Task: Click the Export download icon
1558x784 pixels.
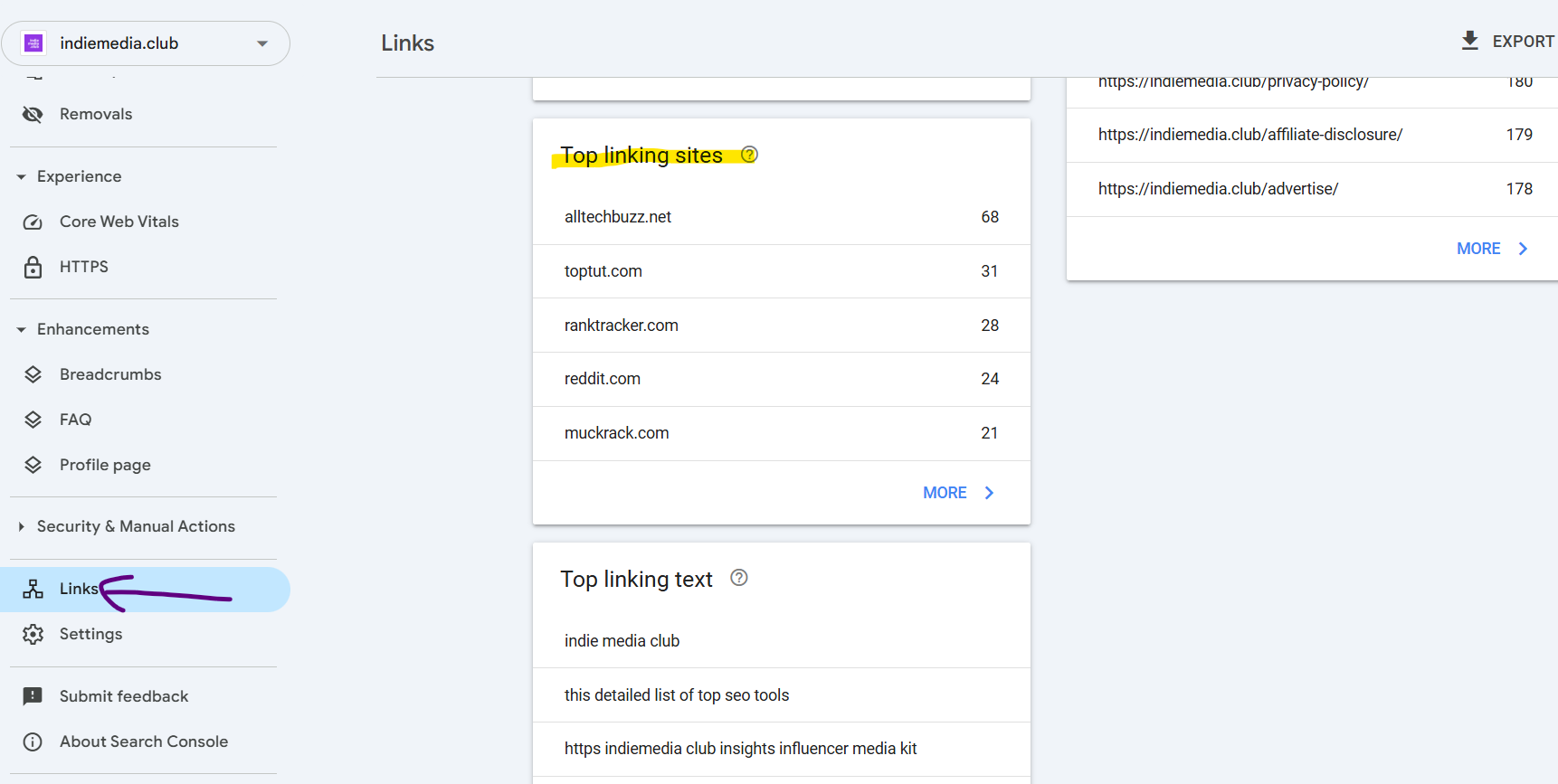Action: pyautogui.click(x=1470, y=41)
